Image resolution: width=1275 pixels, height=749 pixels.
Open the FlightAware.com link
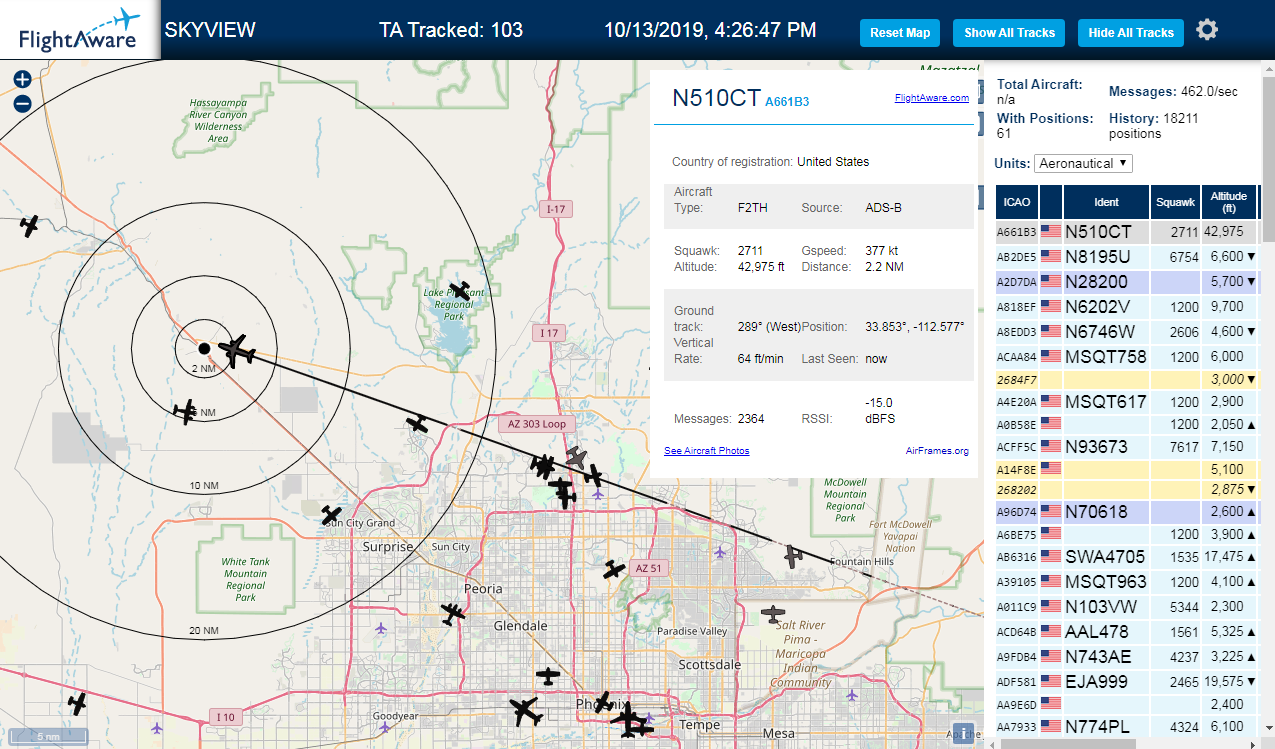[x=931, y=98]
